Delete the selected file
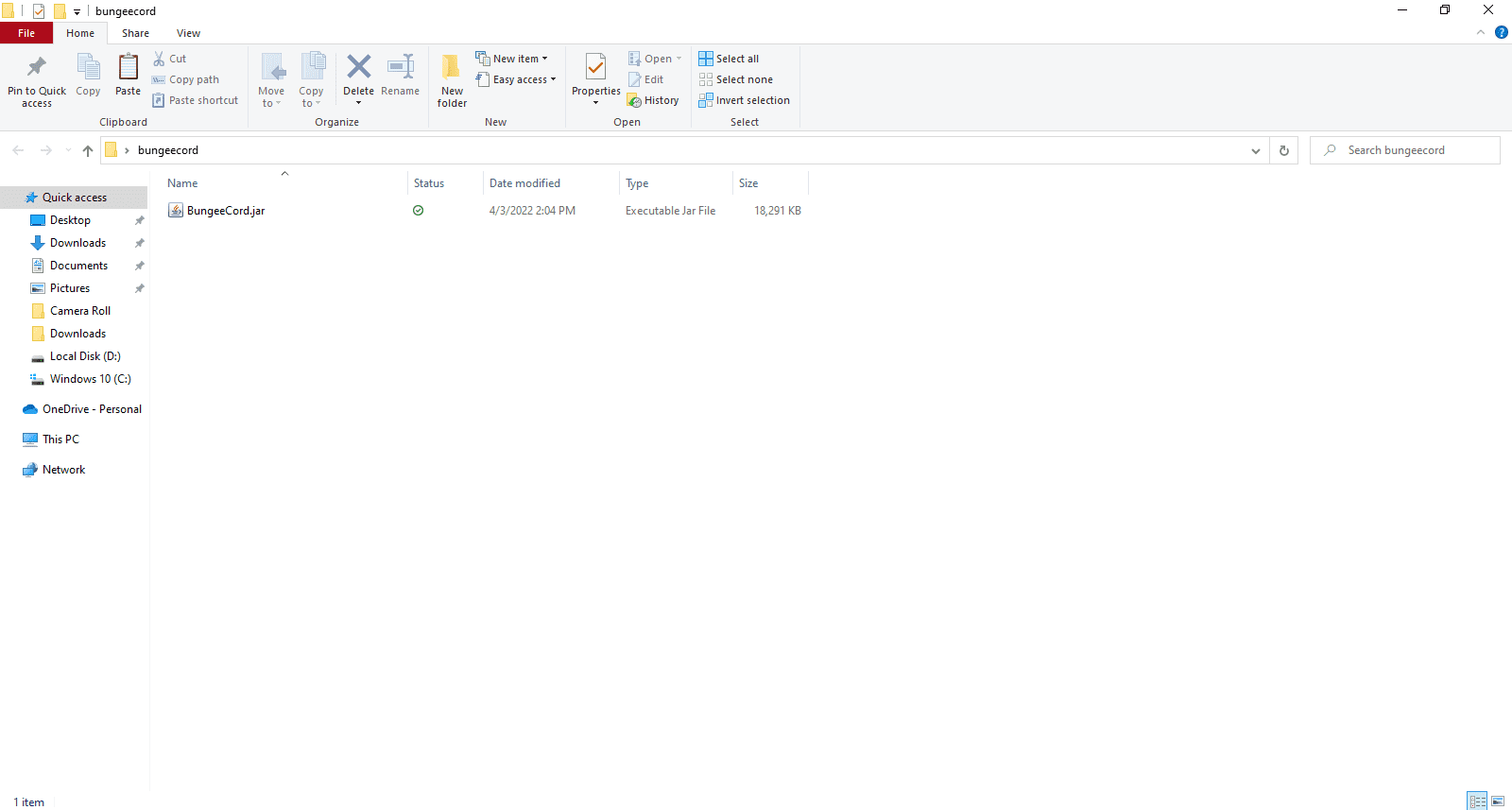Viewport: 1512px width, 810px height. click(358, 79)
